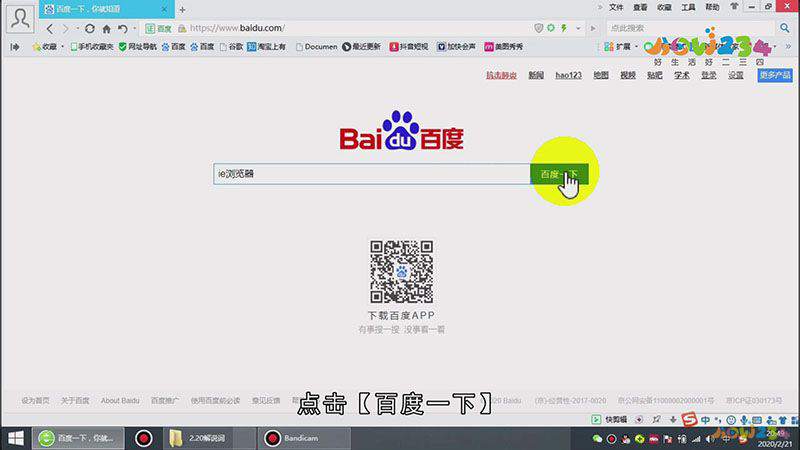Image resolution: width=800 pixels, height=450 pixels.
Task: Go forward with the forward arrow
Action: [x=65, y=29]
